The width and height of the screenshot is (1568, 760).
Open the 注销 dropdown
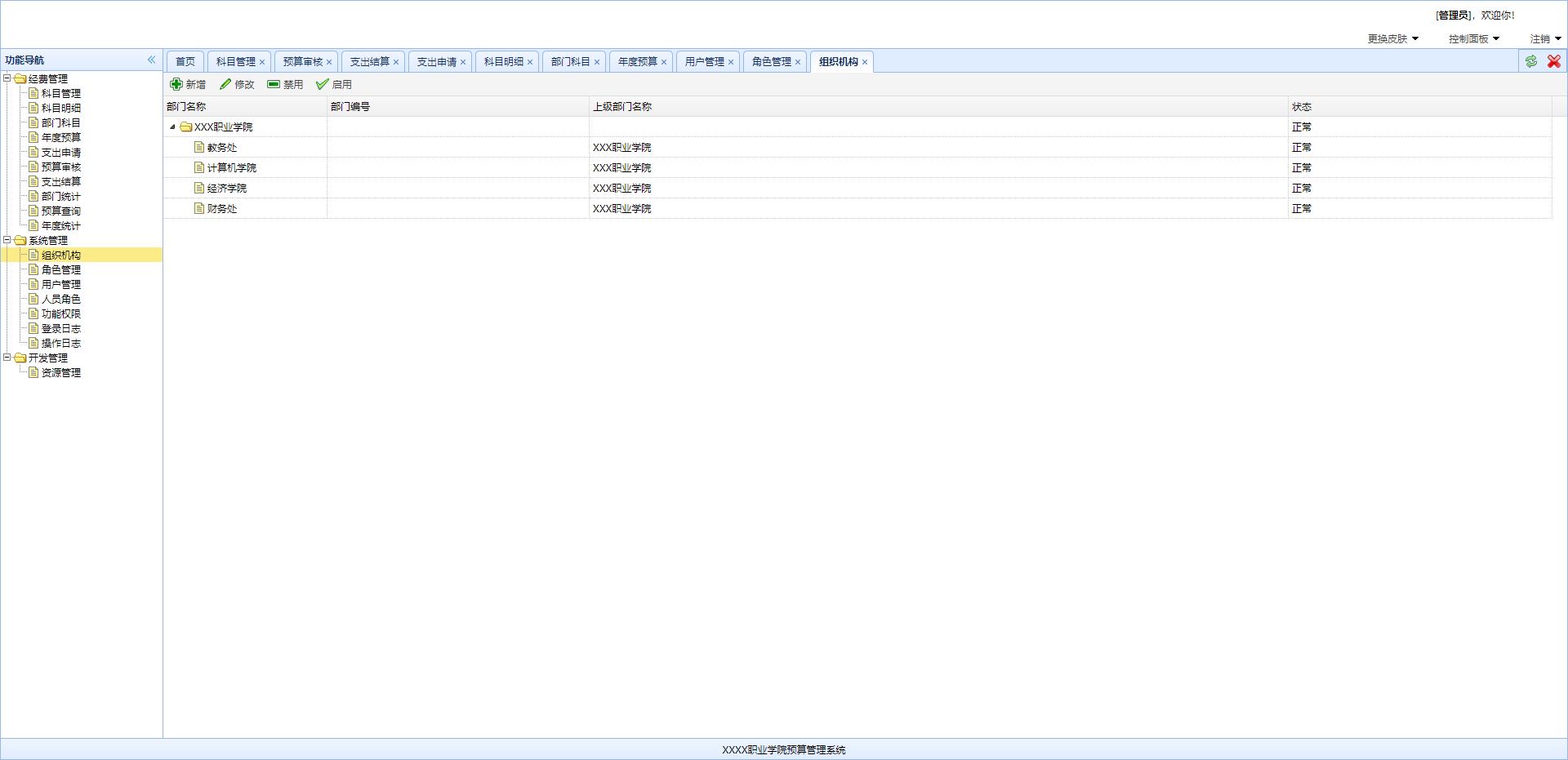[x=1545, y=38]
